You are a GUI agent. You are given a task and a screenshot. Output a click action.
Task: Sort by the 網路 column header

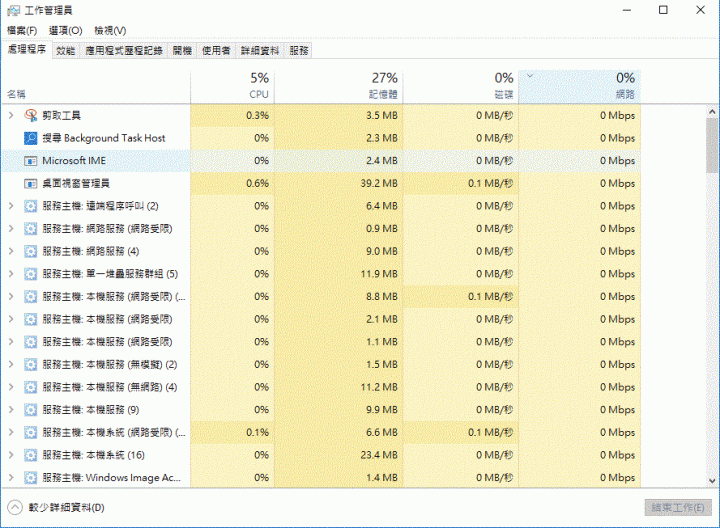point(579,86)
